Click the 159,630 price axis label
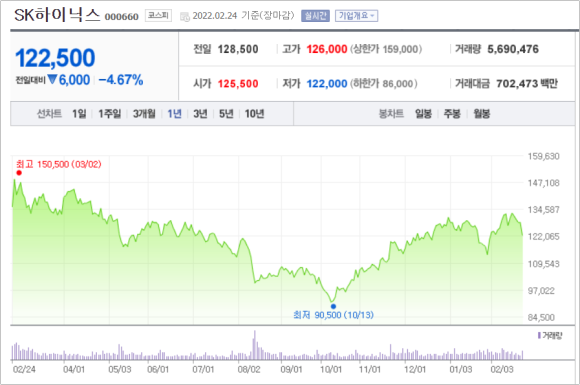The image size is (580, 385). click(x=543, y=156)
